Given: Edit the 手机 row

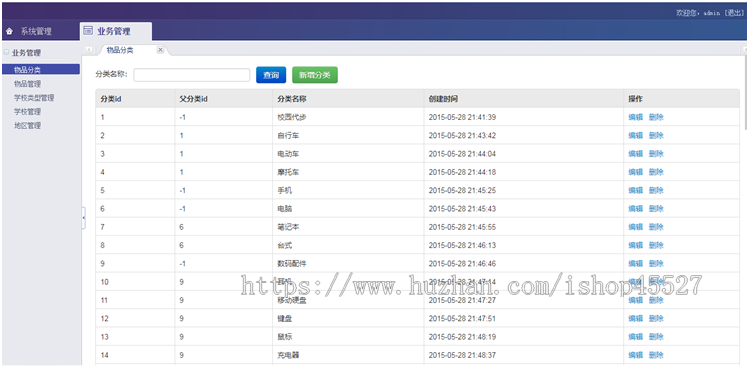Looking at the screenshot, I should (x=635, y=190).
